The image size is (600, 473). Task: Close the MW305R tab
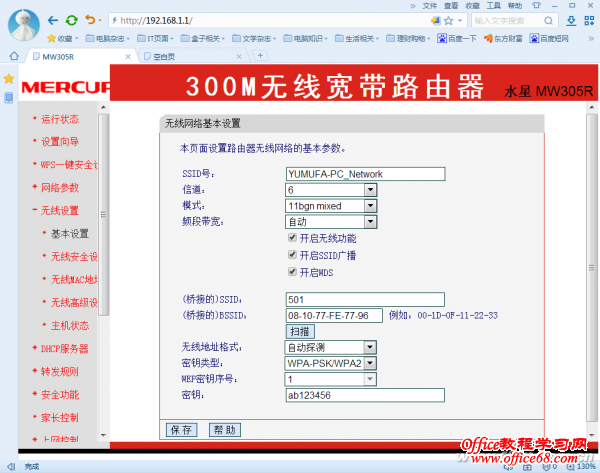point(128,57)
